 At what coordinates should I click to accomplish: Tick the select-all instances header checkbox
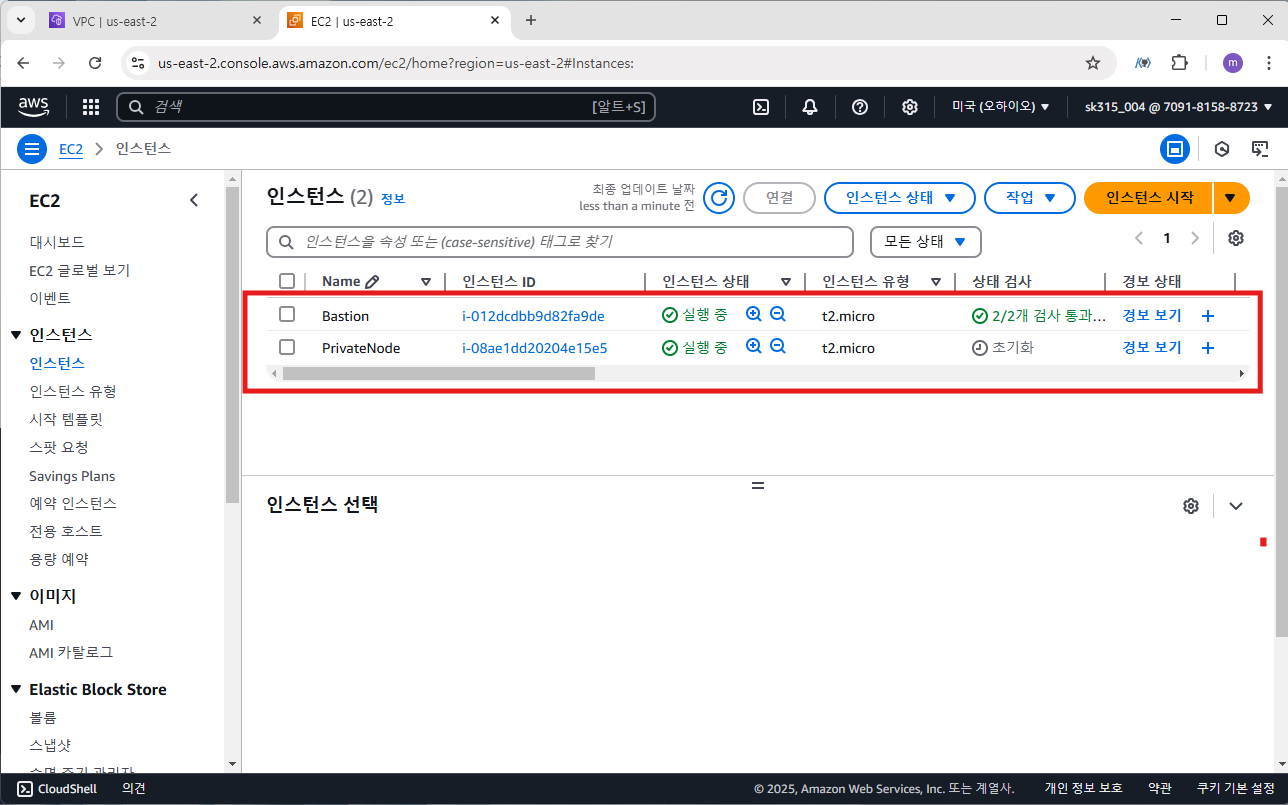coord(287,281)
